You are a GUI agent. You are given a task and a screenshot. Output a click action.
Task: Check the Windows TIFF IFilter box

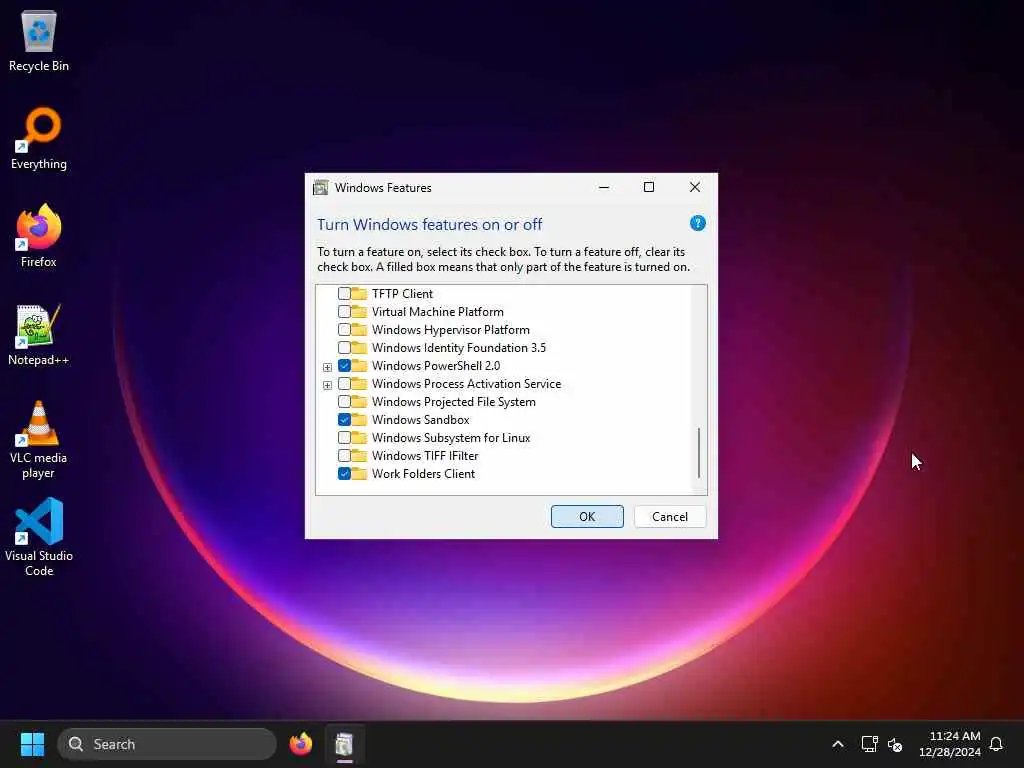pyautogui.click(x=344, y=455)
